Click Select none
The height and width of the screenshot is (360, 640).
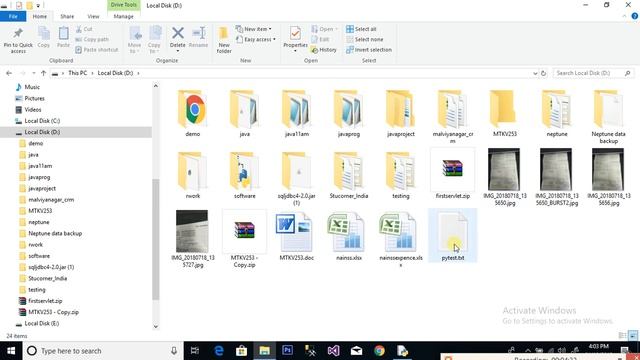[x=364, y=40]
